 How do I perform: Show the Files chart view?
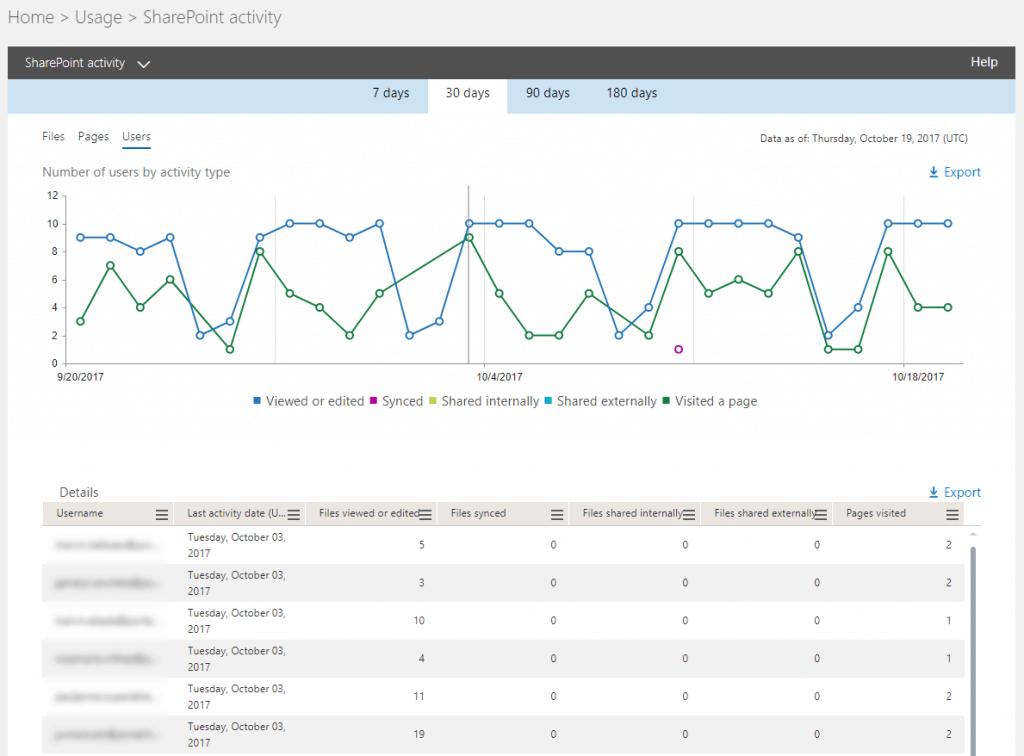pos(54,136)
